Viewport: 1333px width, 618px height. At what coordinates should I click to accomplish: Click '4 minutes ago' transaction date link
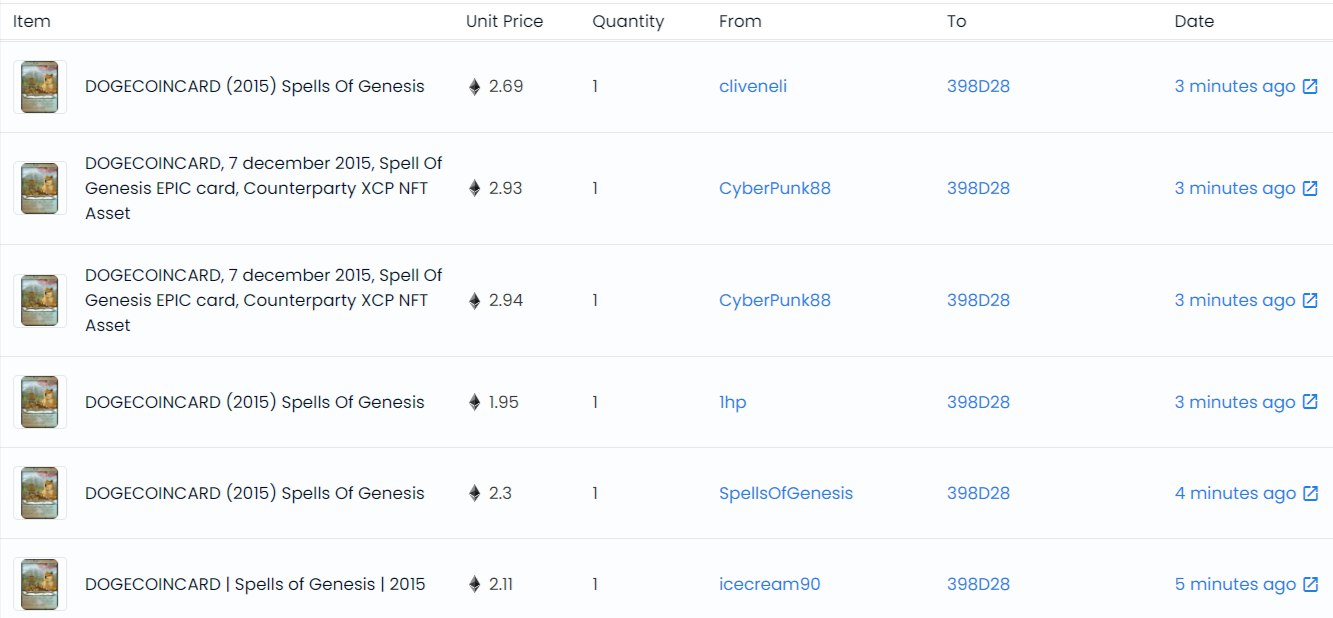click(x=1234, y=494)
